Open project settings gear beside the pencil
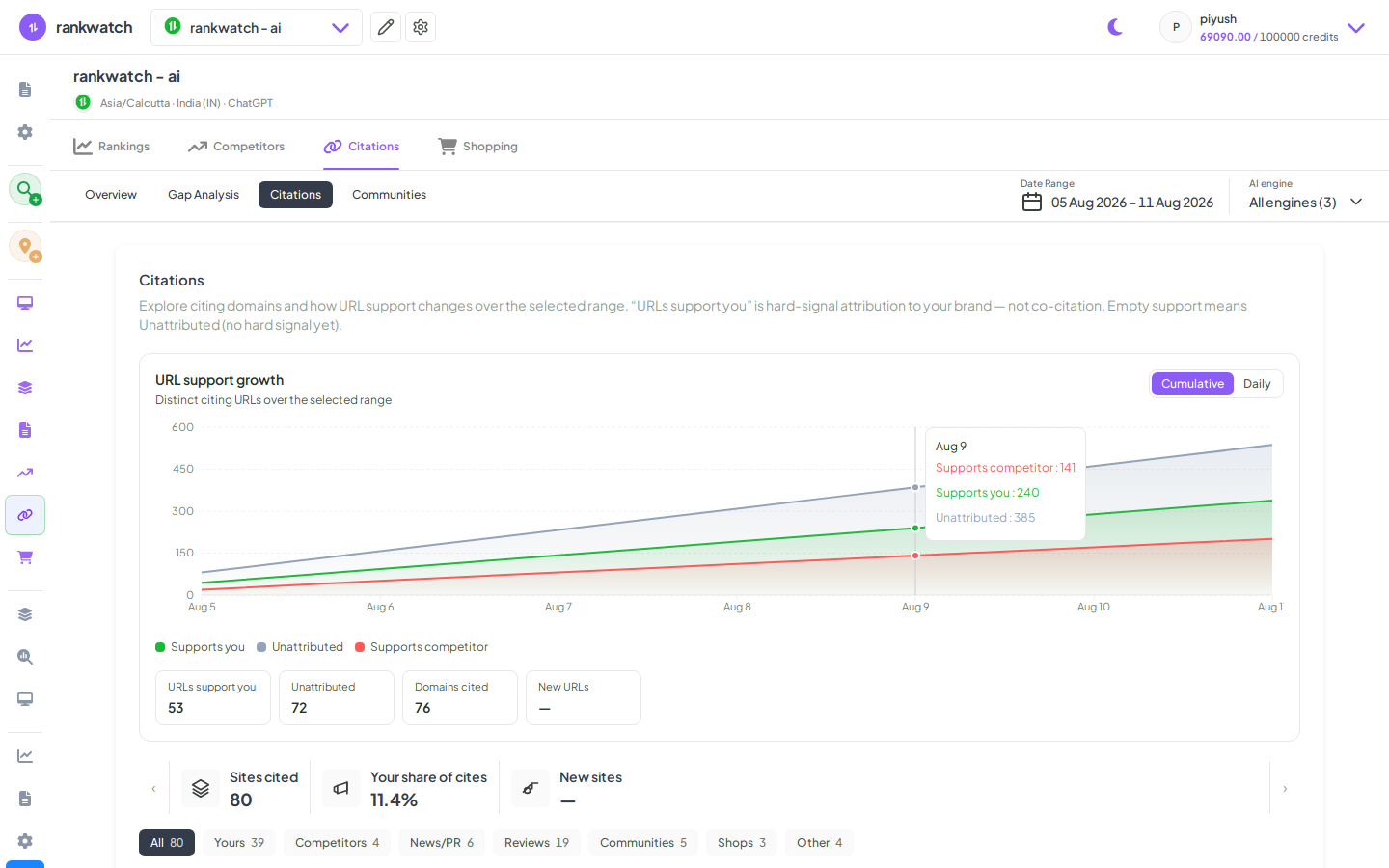The height and width of the screenshot is (868, 1389). [x=421, y=27]
